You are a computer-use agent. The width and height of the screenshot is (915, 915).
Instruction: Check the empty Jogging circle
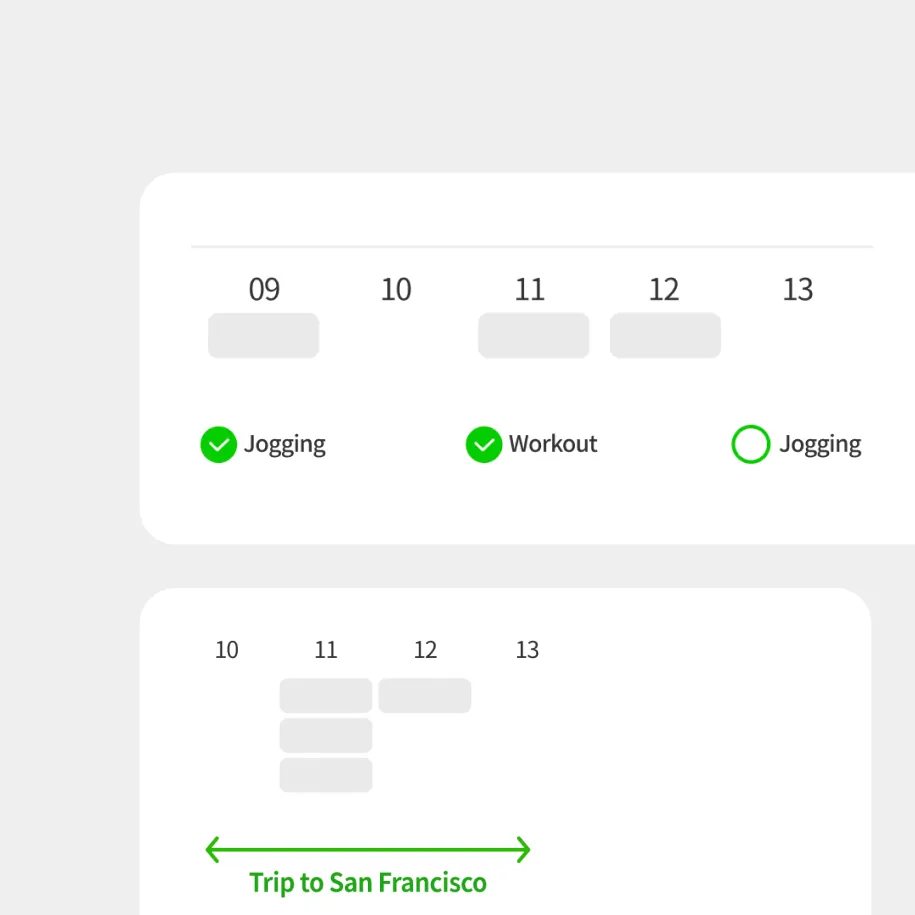pos(751,445)
